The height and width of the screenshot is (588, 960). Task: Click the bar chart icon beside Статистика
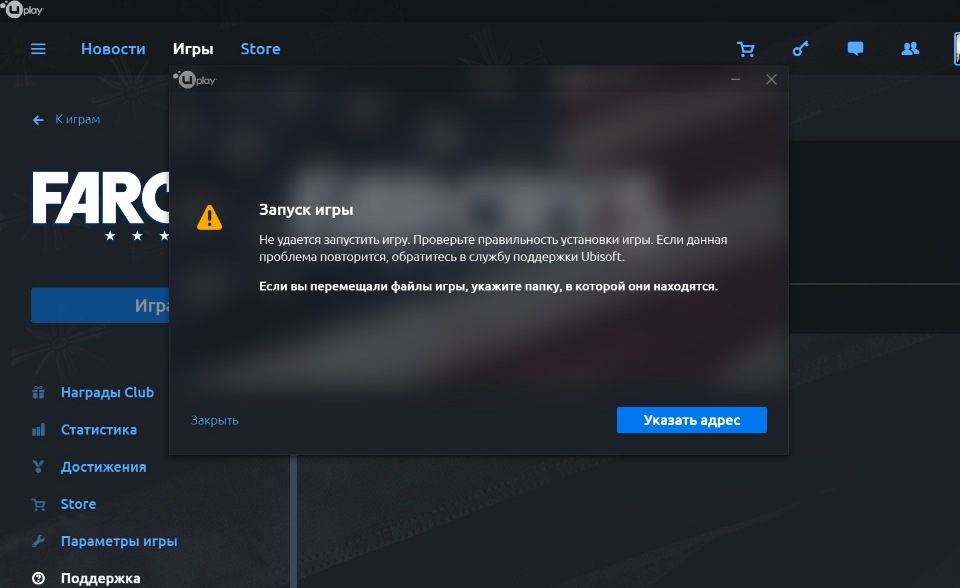[x=38, y=430]
